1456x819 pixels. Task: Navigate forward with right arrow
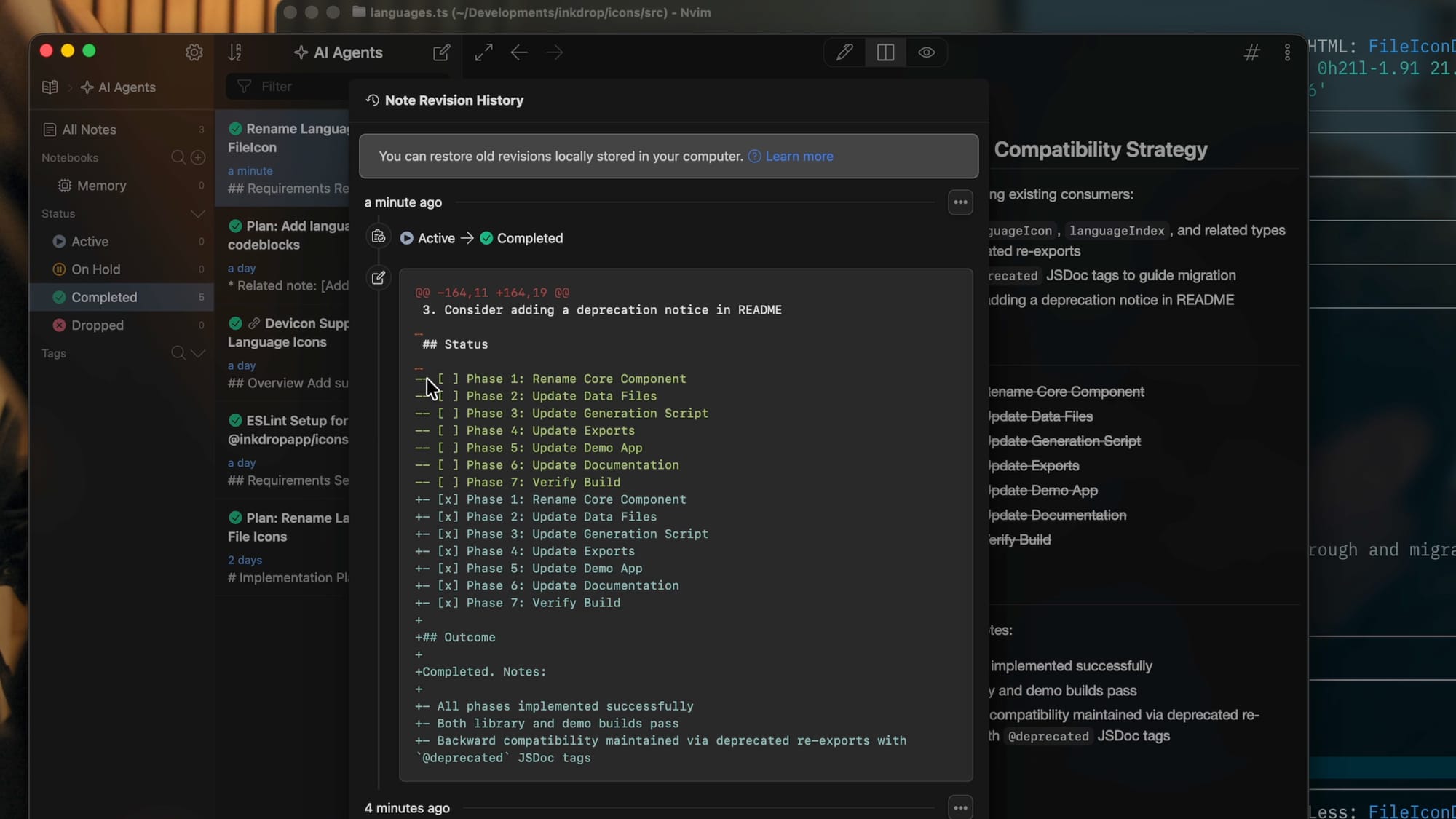[x=555, y=52]
